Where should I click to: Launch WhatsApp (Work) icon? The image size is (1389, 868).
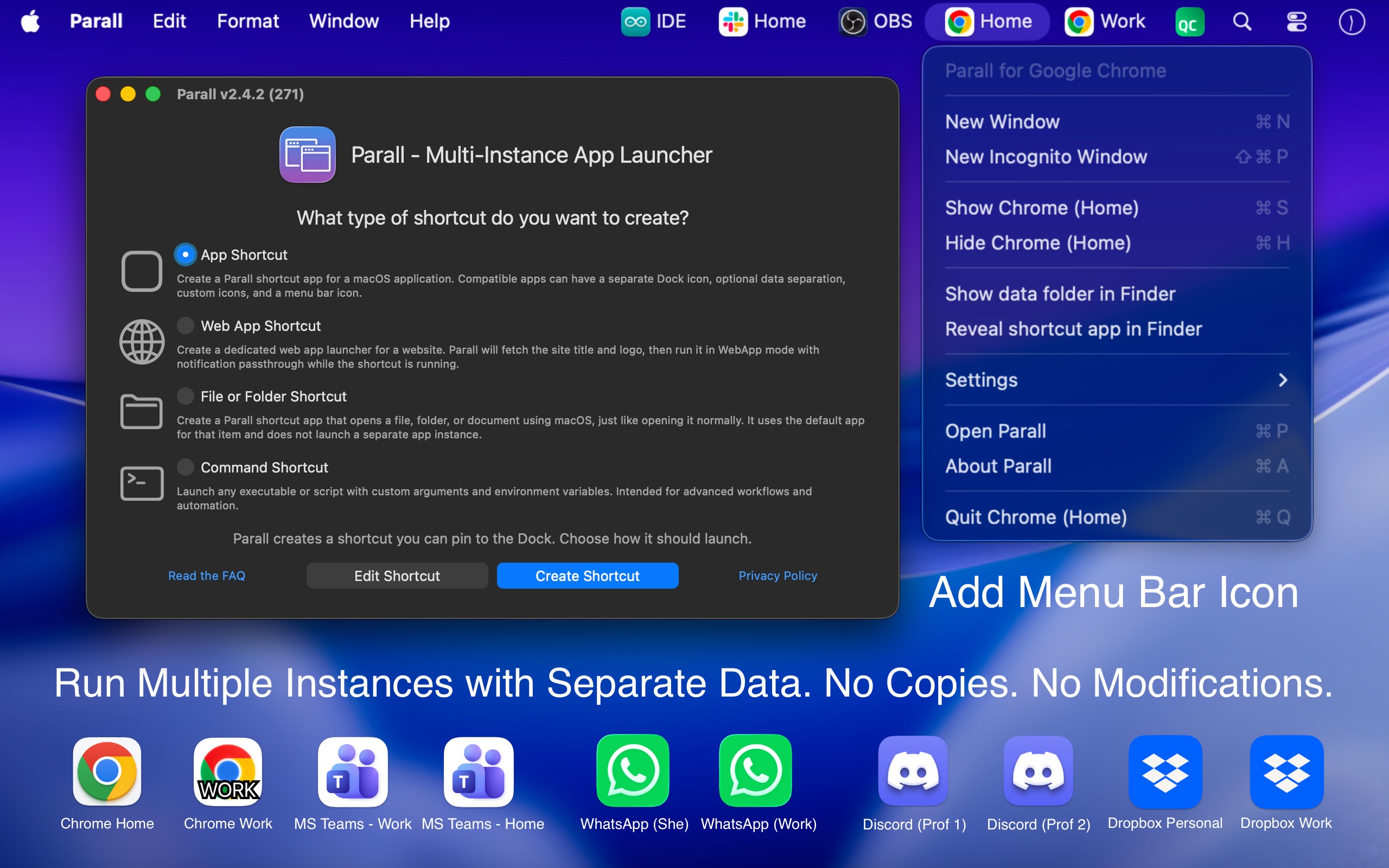click(x=755, y=770)
